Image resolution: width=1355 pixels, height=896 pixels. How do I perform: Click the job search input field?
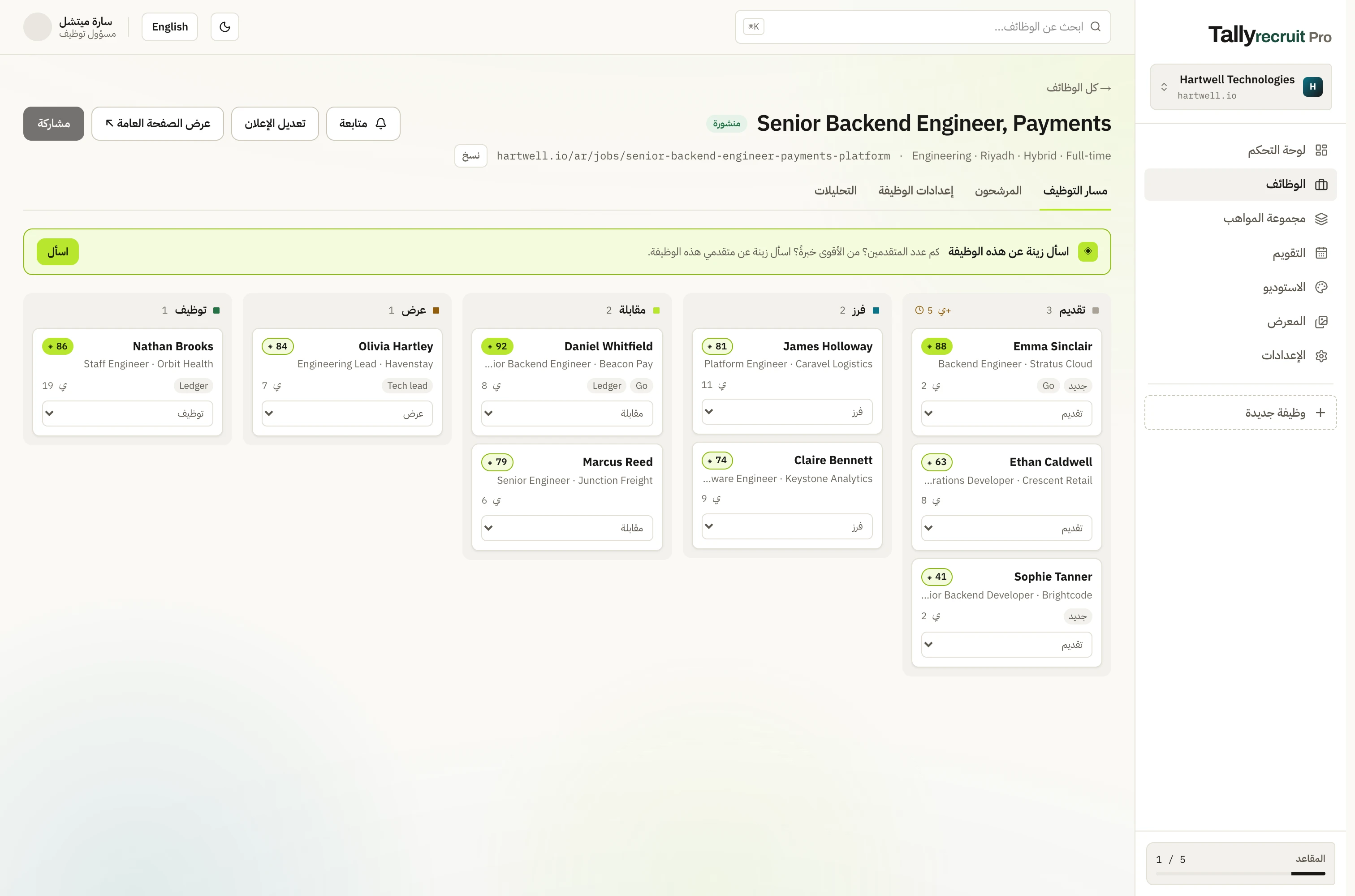[x=923, y=27]
